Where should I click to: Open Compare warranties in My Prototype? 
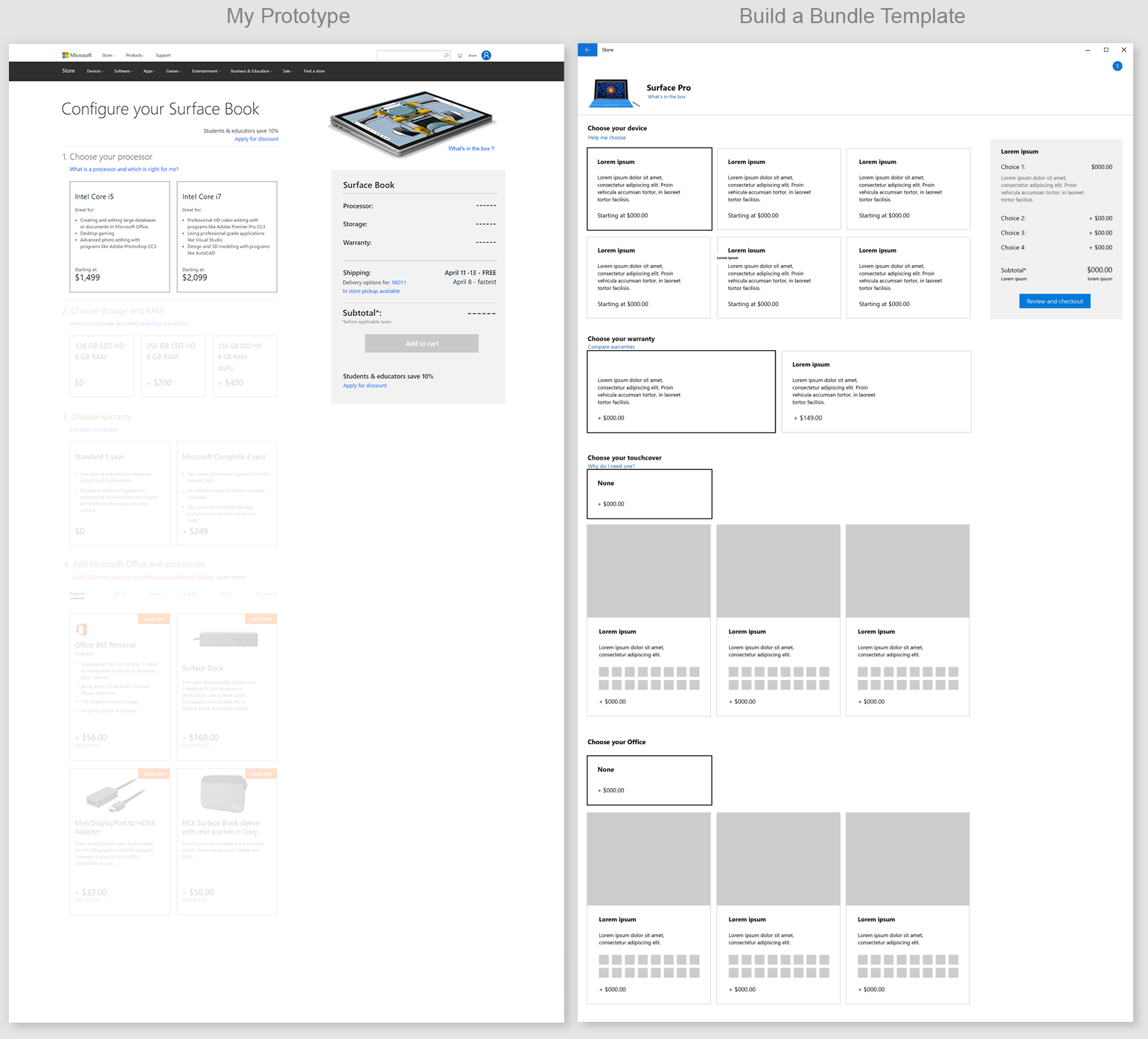point(93,430)
